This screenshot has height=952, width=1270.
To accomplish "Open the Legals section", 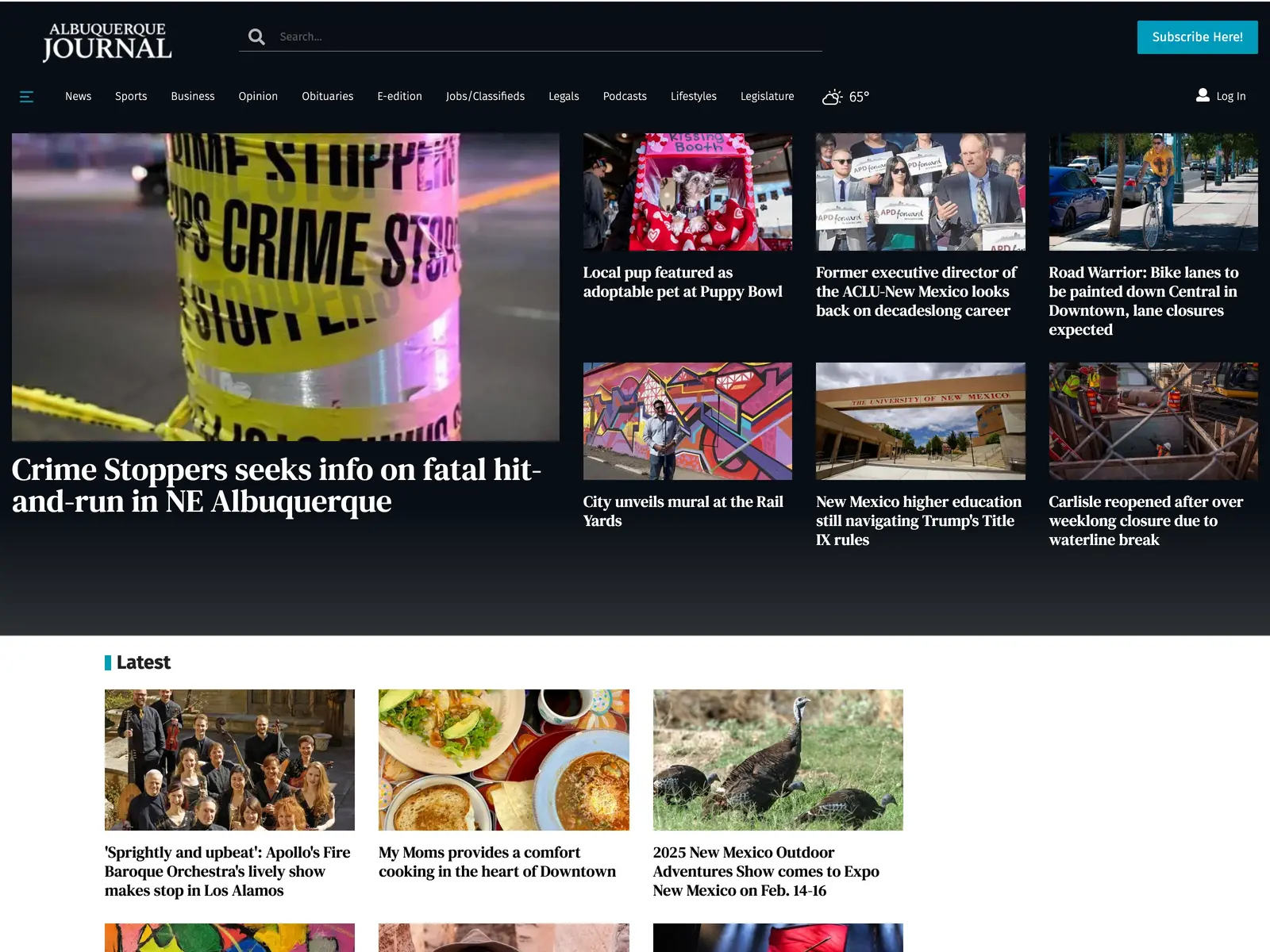I will tap(564, 96).
